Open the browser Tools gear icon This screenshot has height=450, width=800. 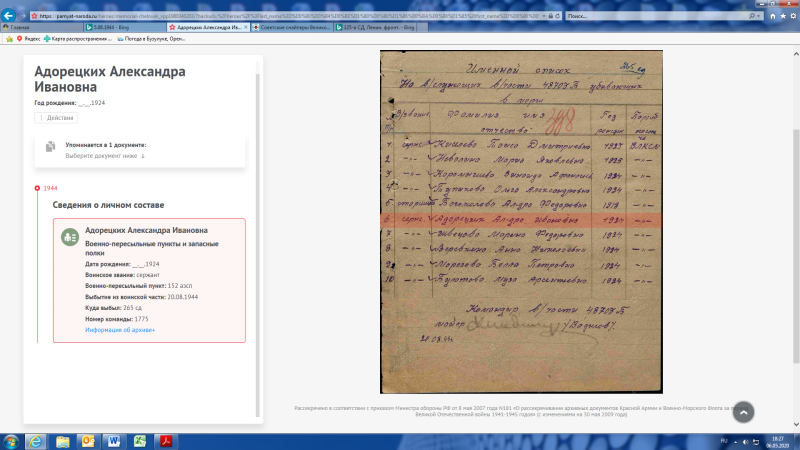pyautogui.click(x=793, y=16)
